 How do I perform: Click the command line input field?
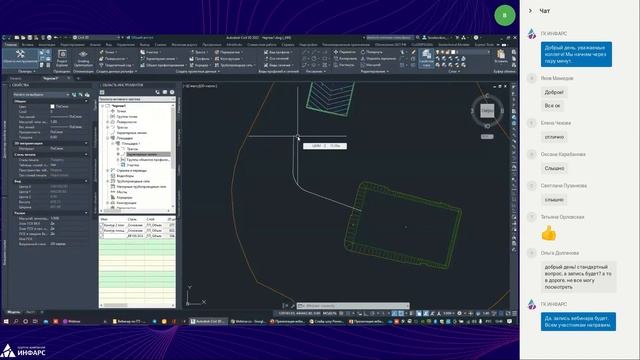(354, 305)
